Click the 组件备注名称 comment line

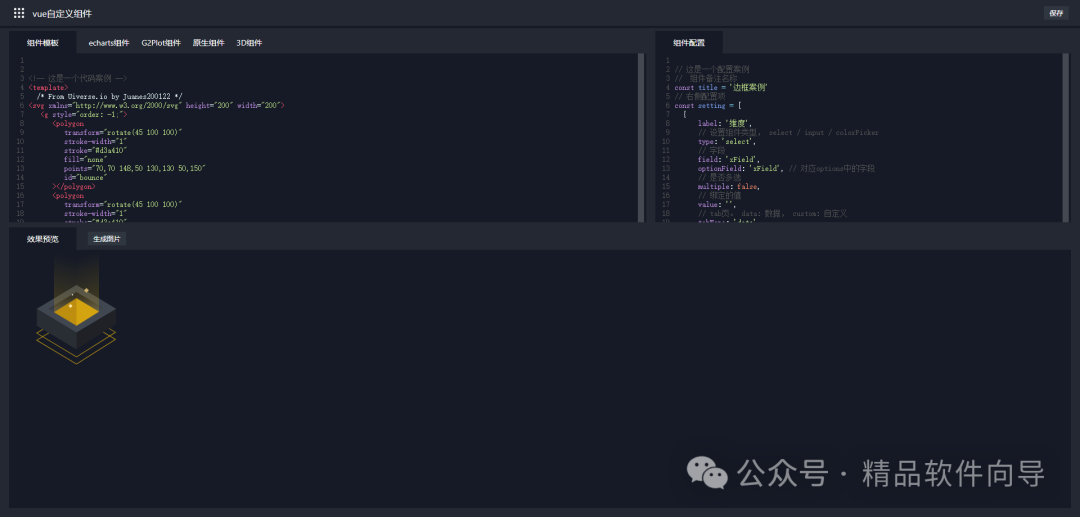(706, 78)
